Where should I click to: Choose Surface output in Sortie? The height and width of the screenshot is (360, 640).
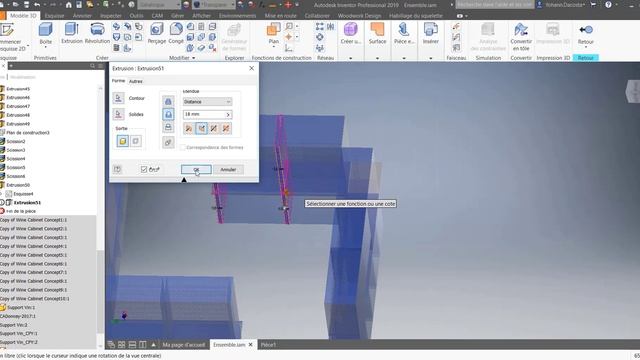pos(136,141)
